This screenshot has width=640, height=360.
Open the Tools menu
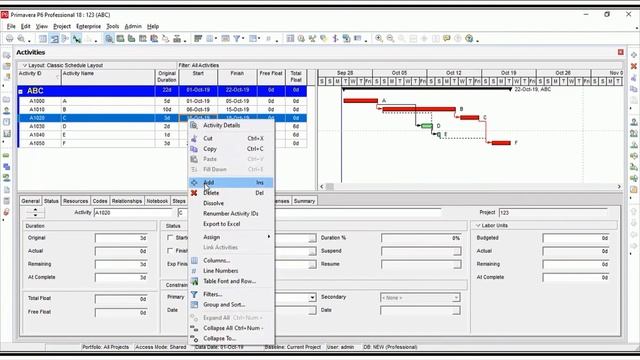[113, 27]
